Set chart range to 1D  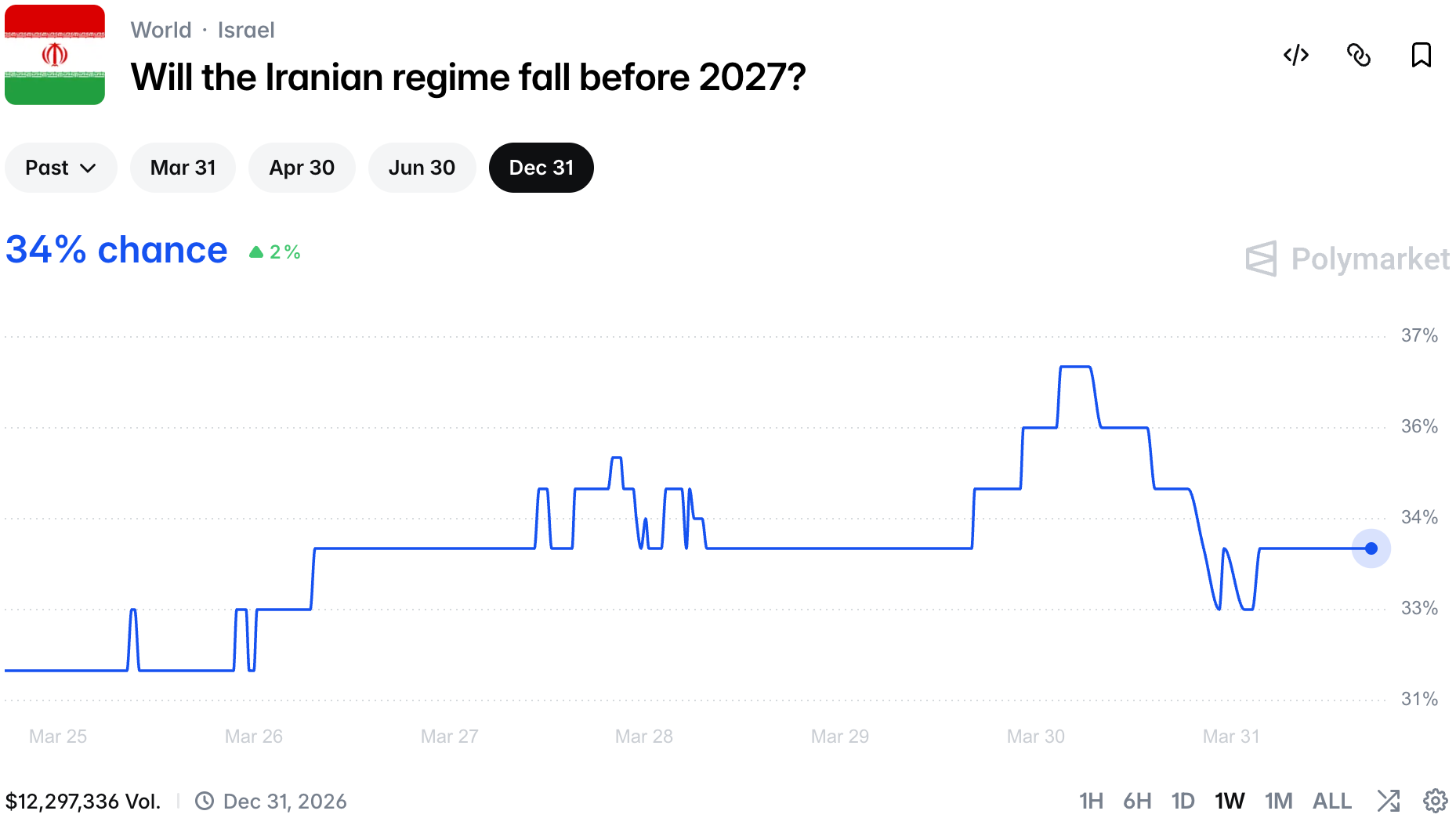[1183, 801]
